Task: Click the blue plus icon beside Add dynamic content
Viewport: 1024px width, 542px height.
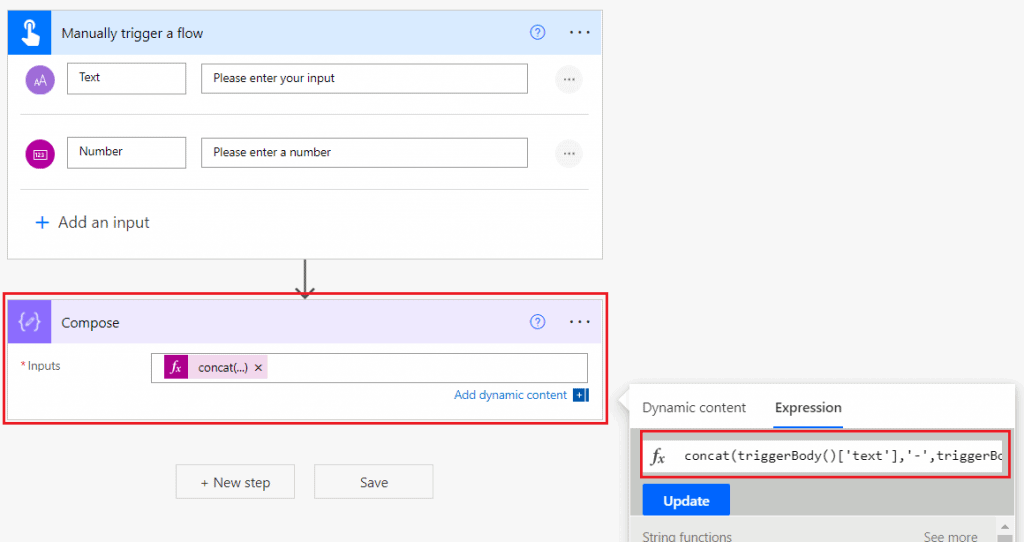Action: (581, 395)
